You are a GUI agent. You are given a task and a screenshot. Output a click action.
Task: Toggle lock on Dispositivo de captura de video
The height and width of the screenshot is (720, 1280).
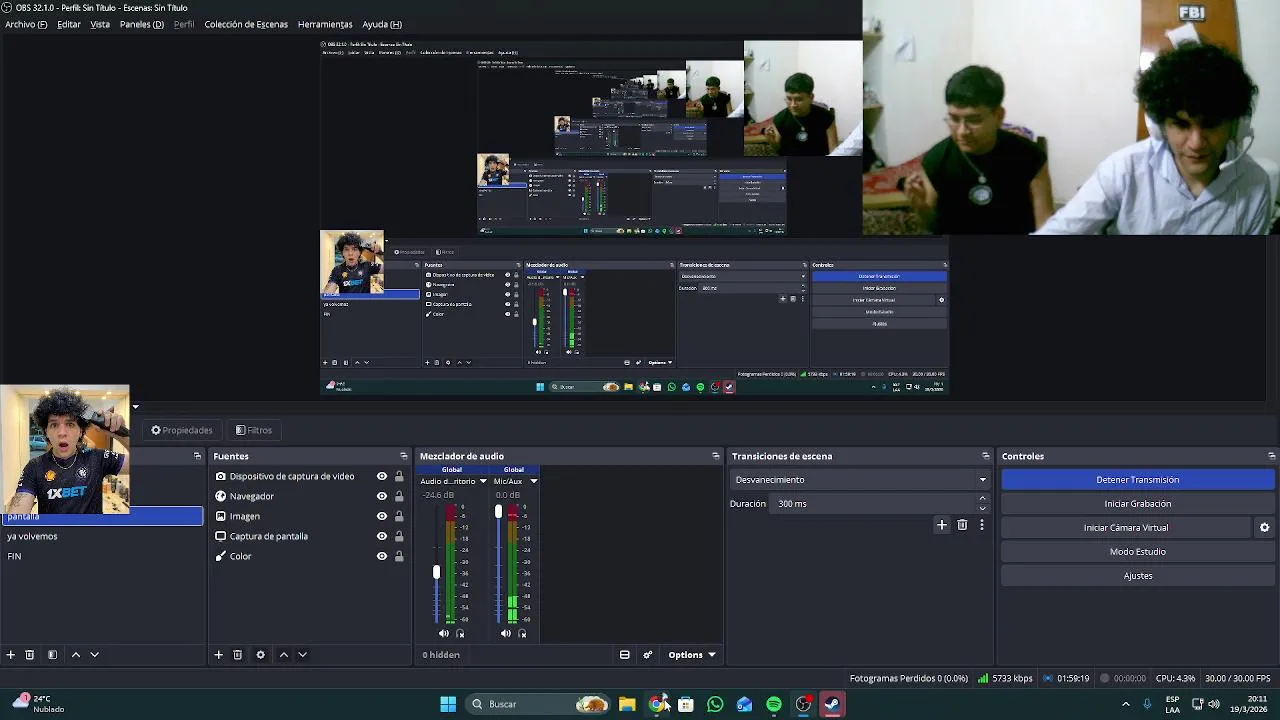pos(399,476)
